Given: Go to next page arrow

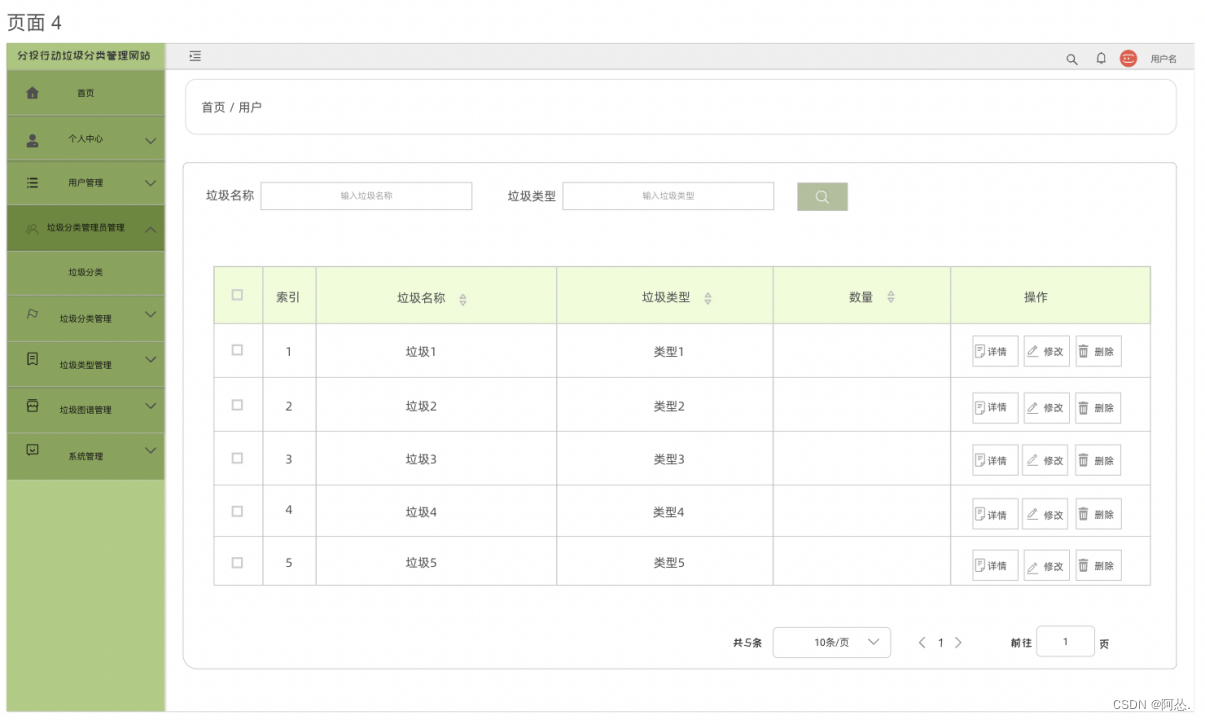Looking at the screenshot, I should [958, 643].
